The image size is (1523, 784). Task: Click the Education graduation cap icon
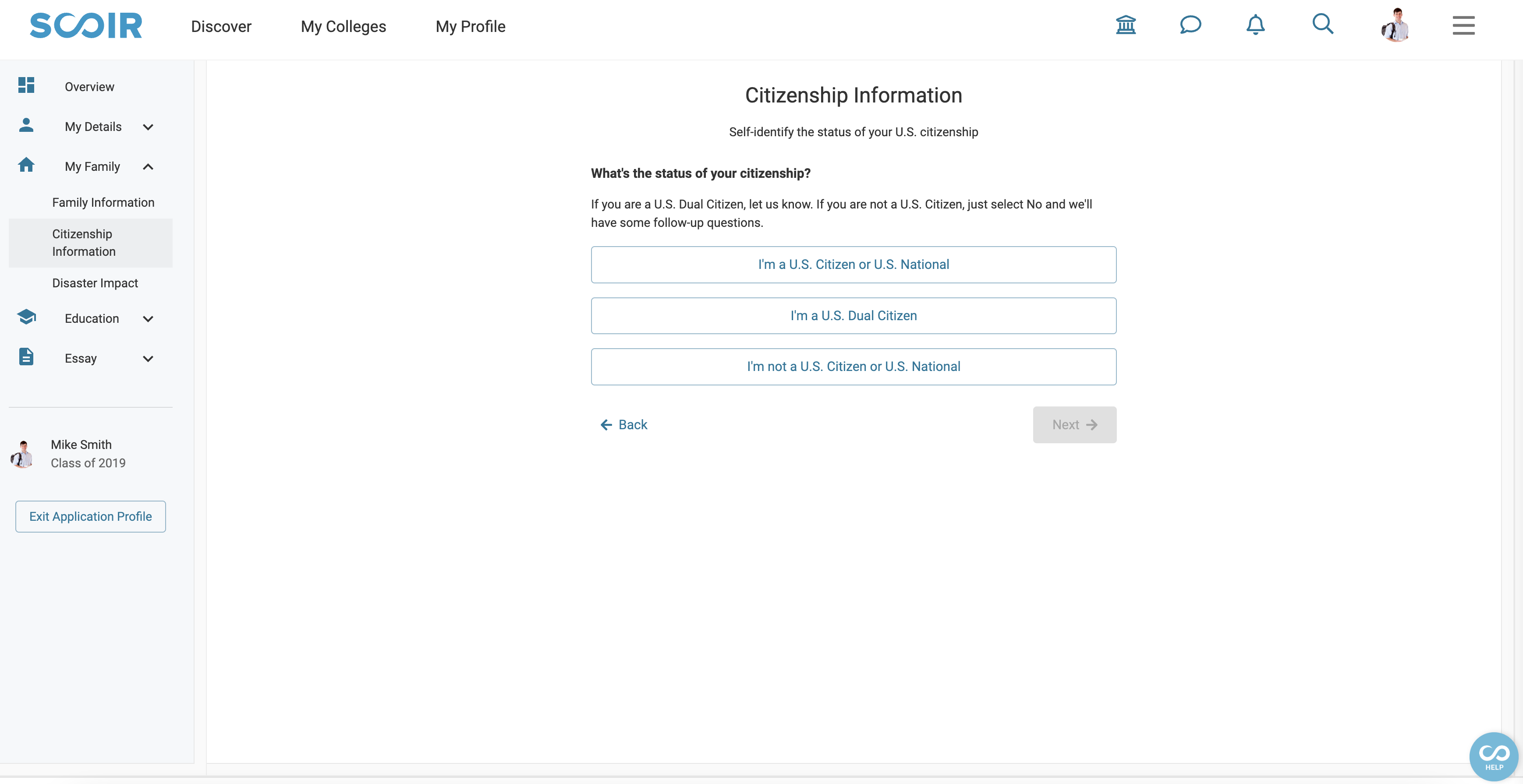(26, 317)
